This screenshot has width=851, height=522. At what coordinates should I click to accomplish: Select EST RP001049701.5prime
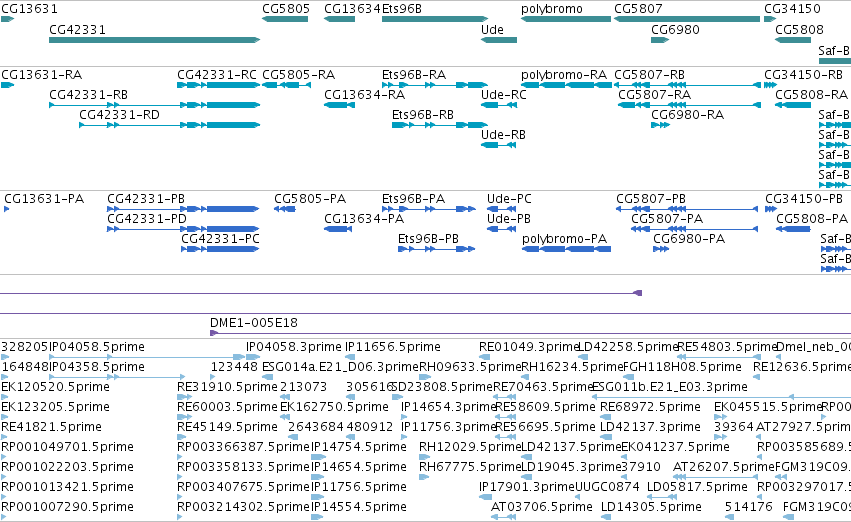tap(67, 448)
